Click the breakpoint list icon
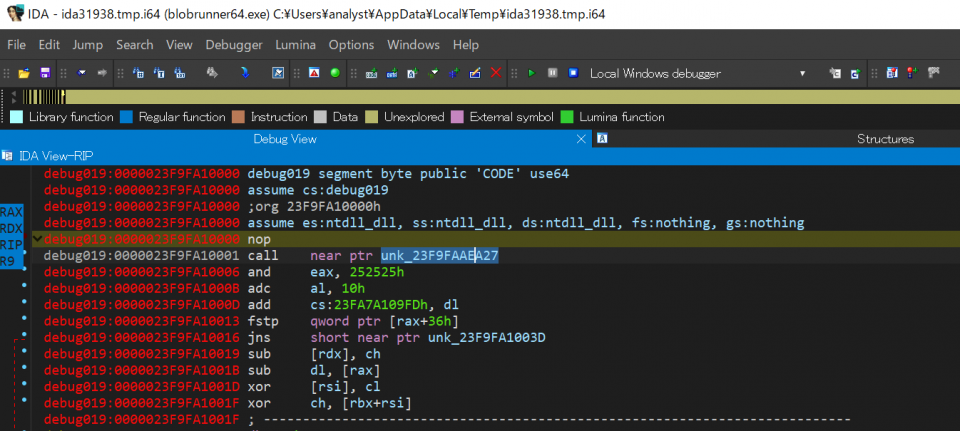Image resolution: width=960 pixels, height=431 pixels. click(892, 73)
